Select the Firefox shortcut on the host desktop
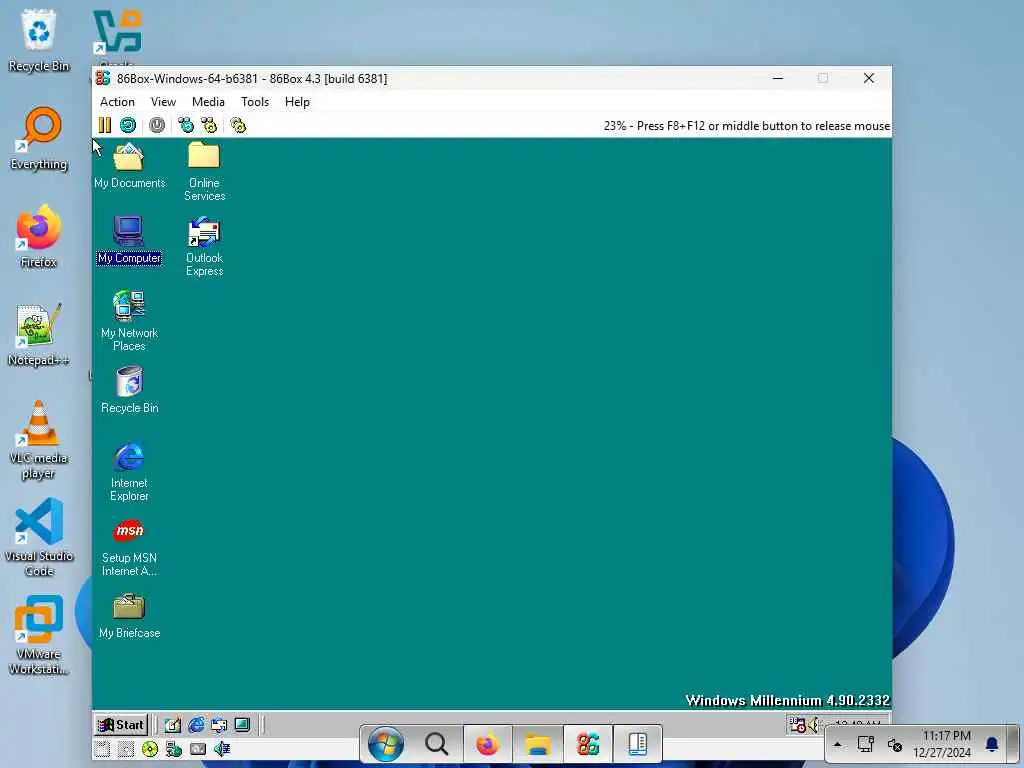 39,236
